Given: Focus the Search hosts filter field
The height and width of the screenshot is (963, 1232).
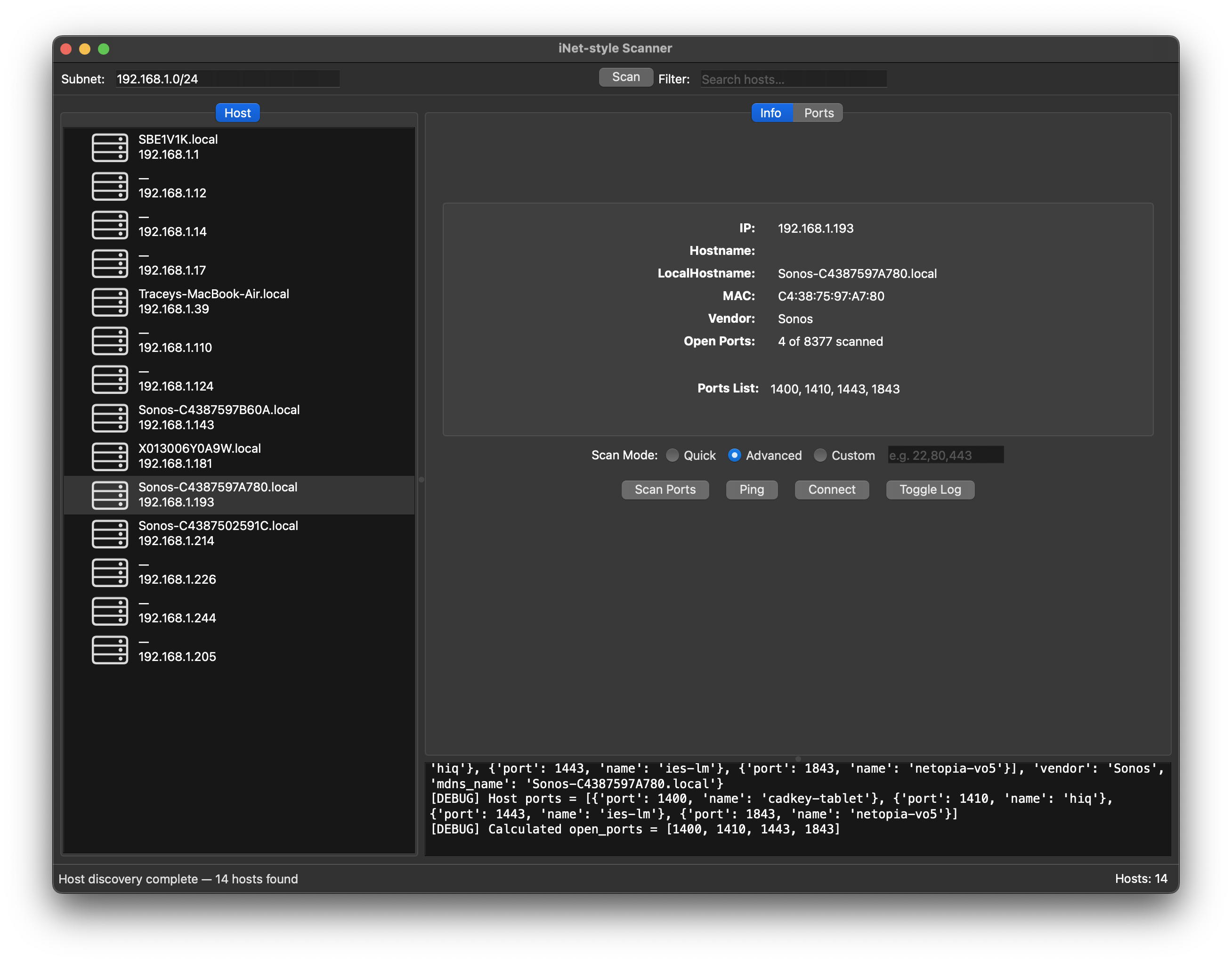Looking at the screenshot, I should (x=793, y=79).
